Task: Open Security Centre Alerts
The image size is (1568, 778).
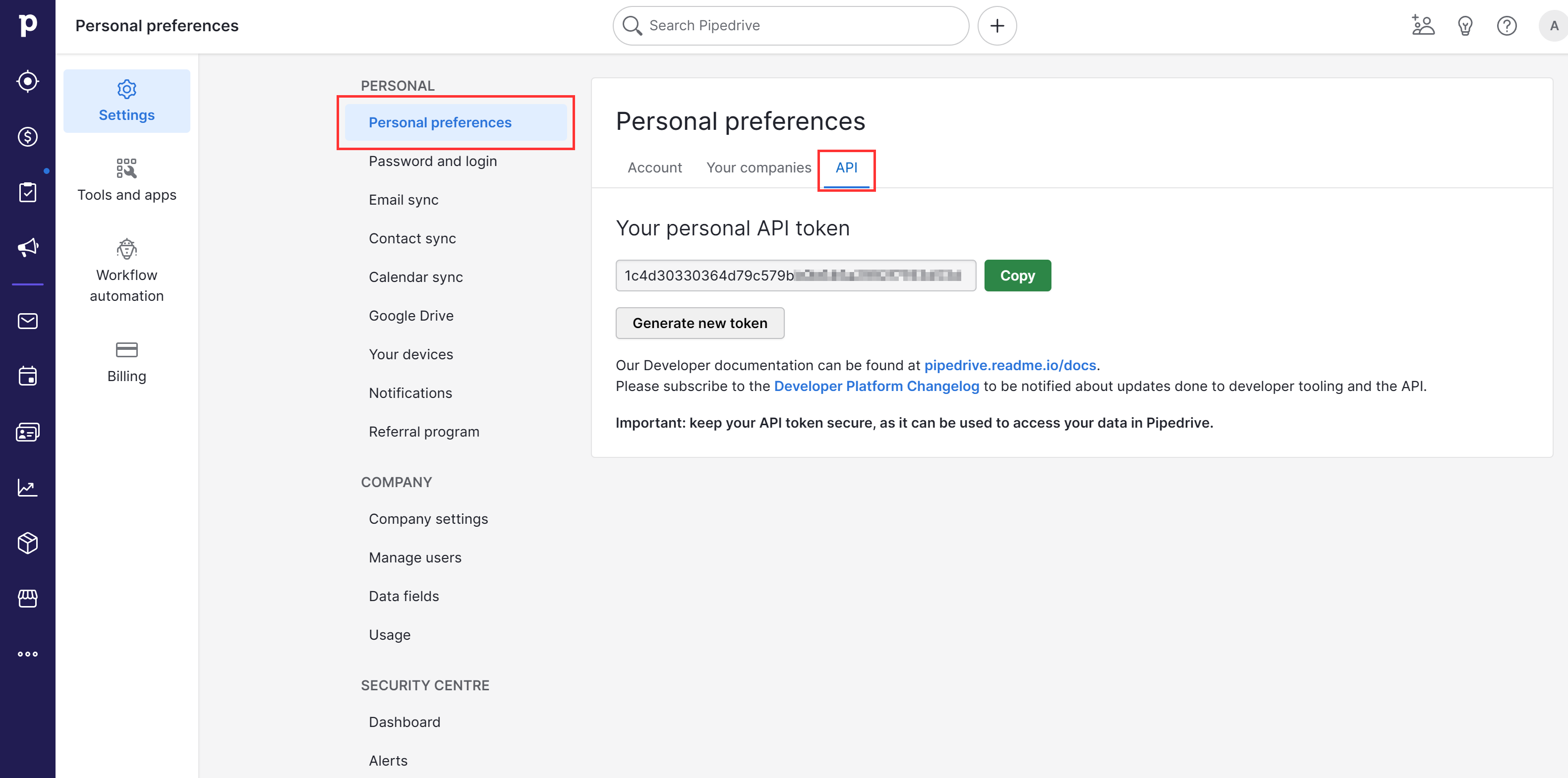Action: pyautogui.click(x=388, y=760)
